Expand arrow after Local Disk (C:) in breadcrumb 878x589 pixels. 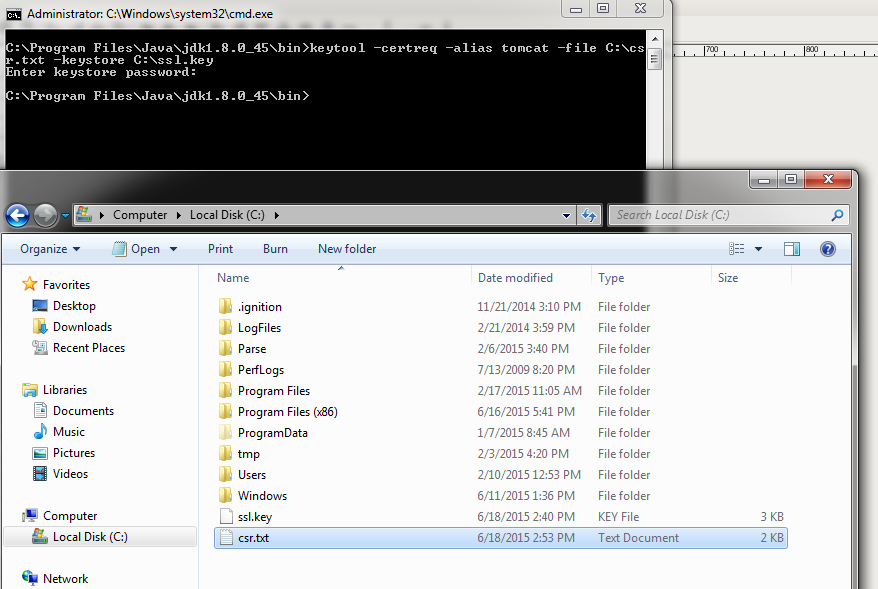pos(277,215)
